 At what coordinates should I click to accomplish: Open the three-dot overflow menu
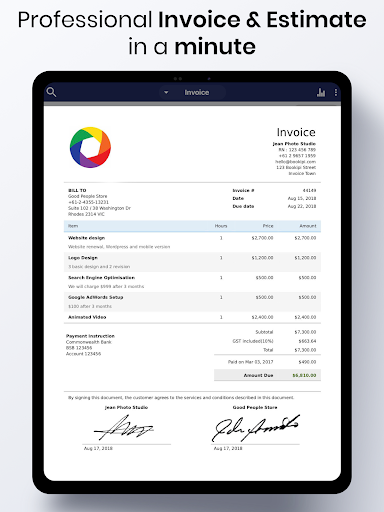click(x=336, y=92)
